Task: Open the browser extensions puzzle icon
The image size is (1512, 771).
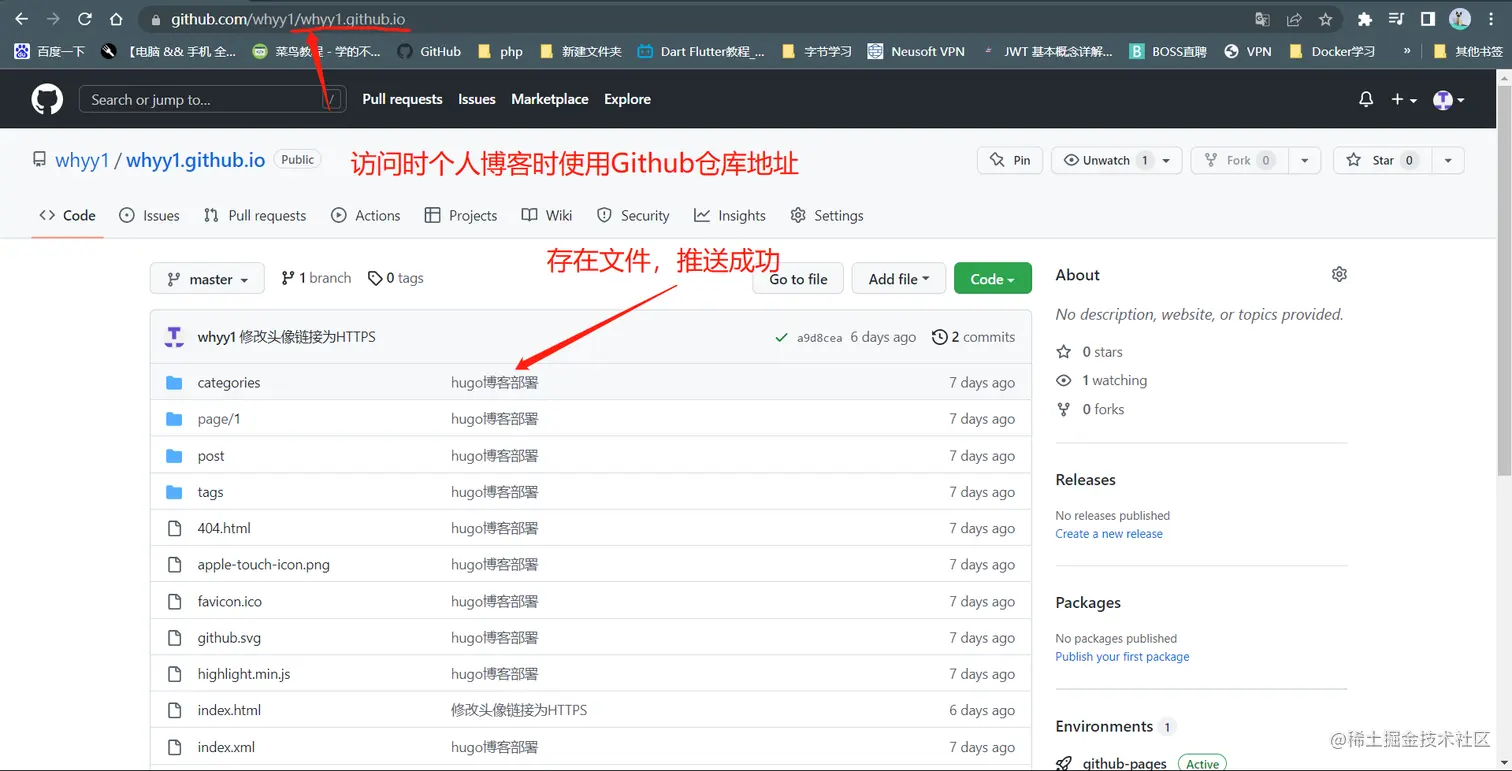Action: tap(1365, 19)
